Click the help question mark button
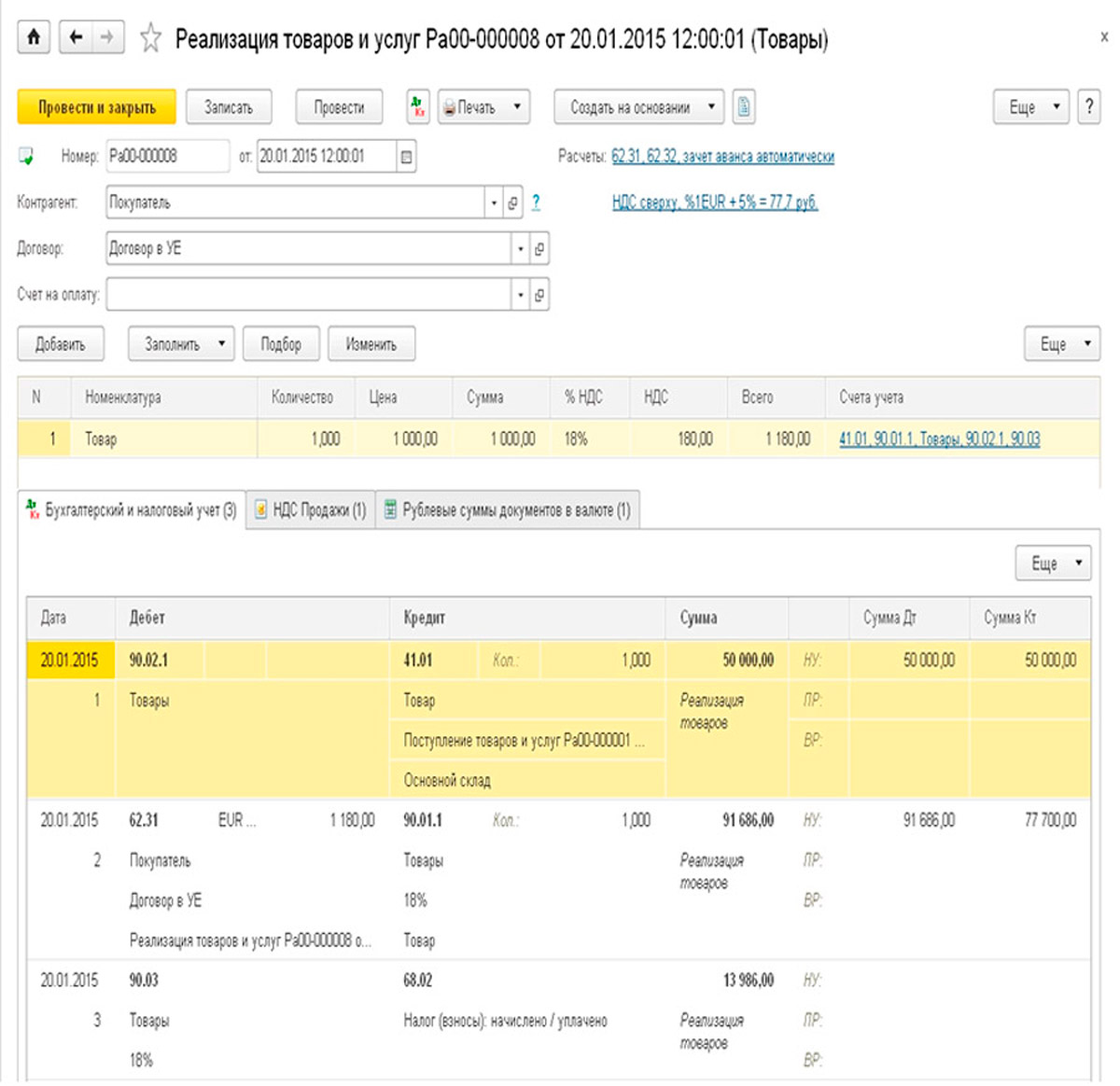Screen dimensions: 1120x1086 pyautogui.click(x=1088, y=107)
